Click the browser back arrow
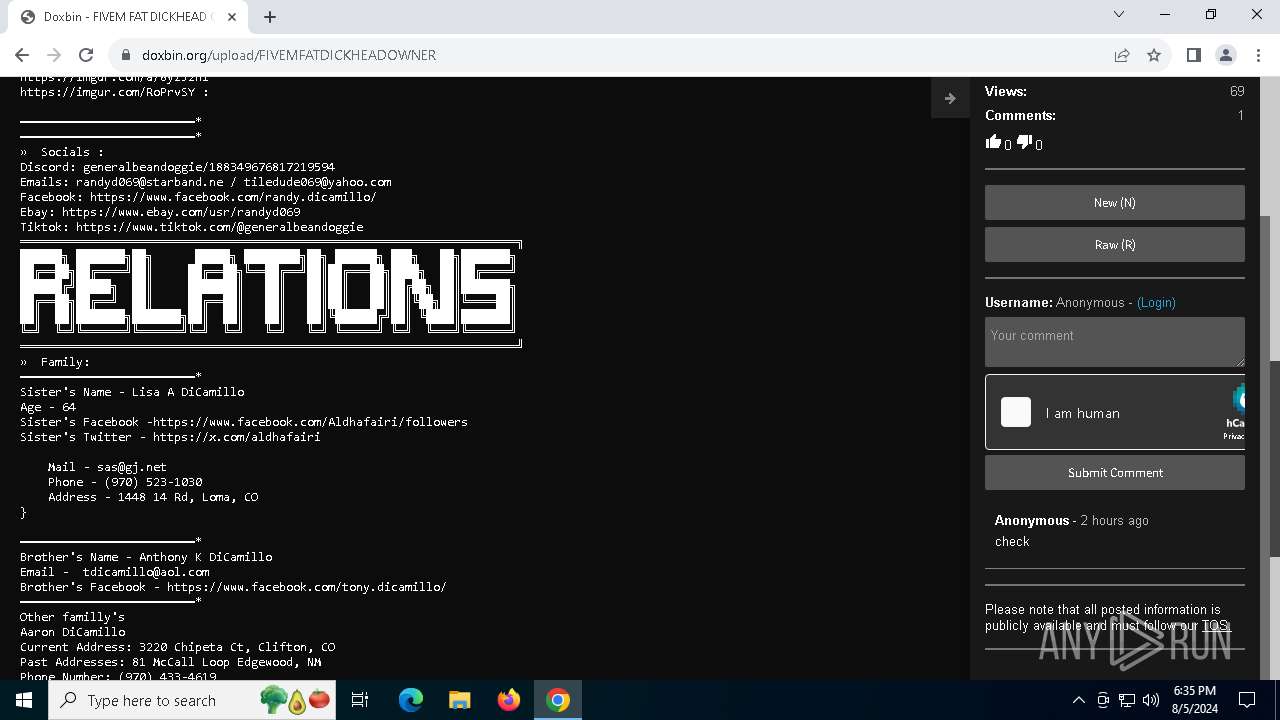This screenshot has height=720, width=1280. pyautogui.click(x=22, y=55)
